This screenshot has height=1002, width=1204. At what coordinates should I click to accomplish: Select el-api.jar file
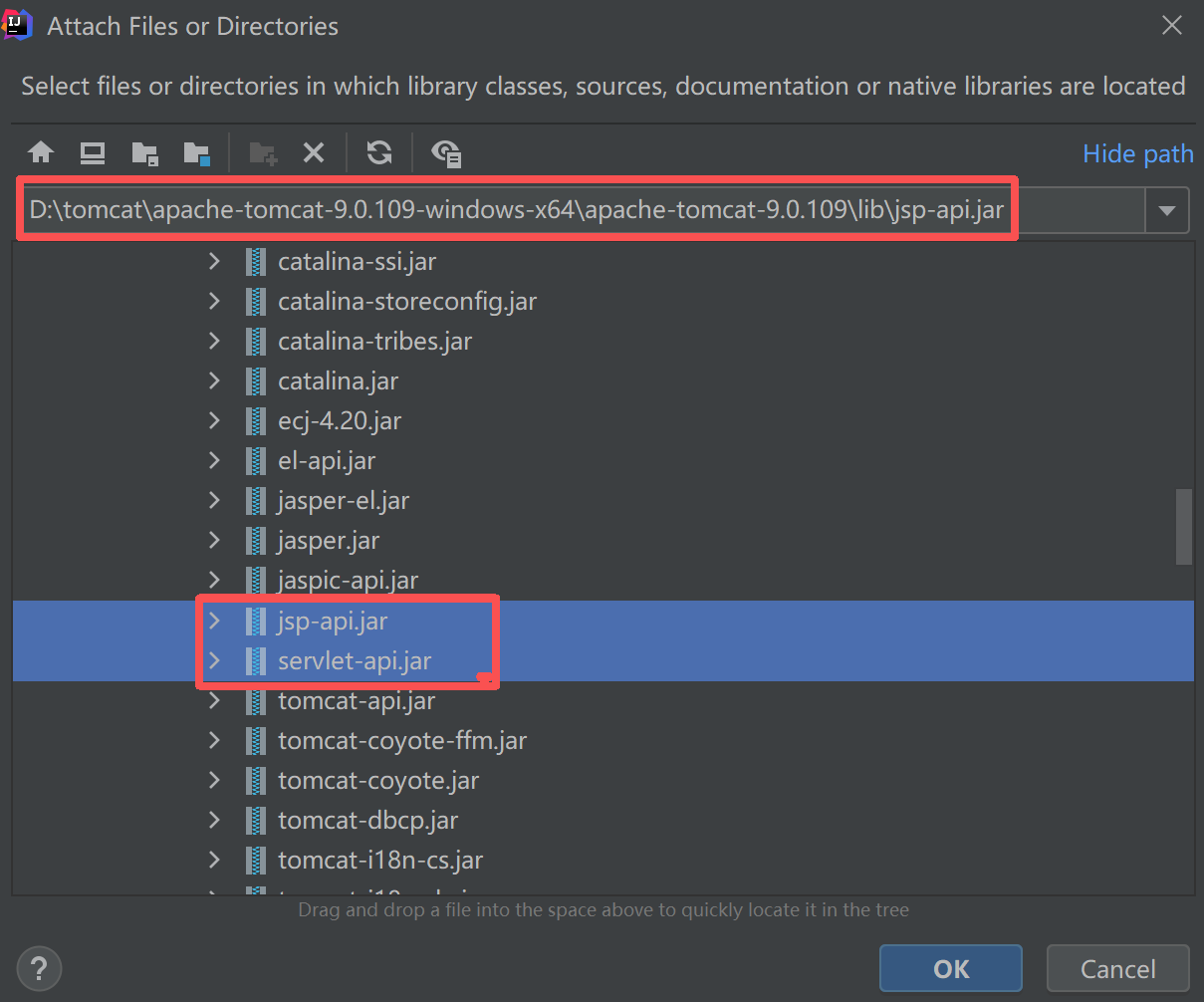pyautogui.click(x=327, y=461)
